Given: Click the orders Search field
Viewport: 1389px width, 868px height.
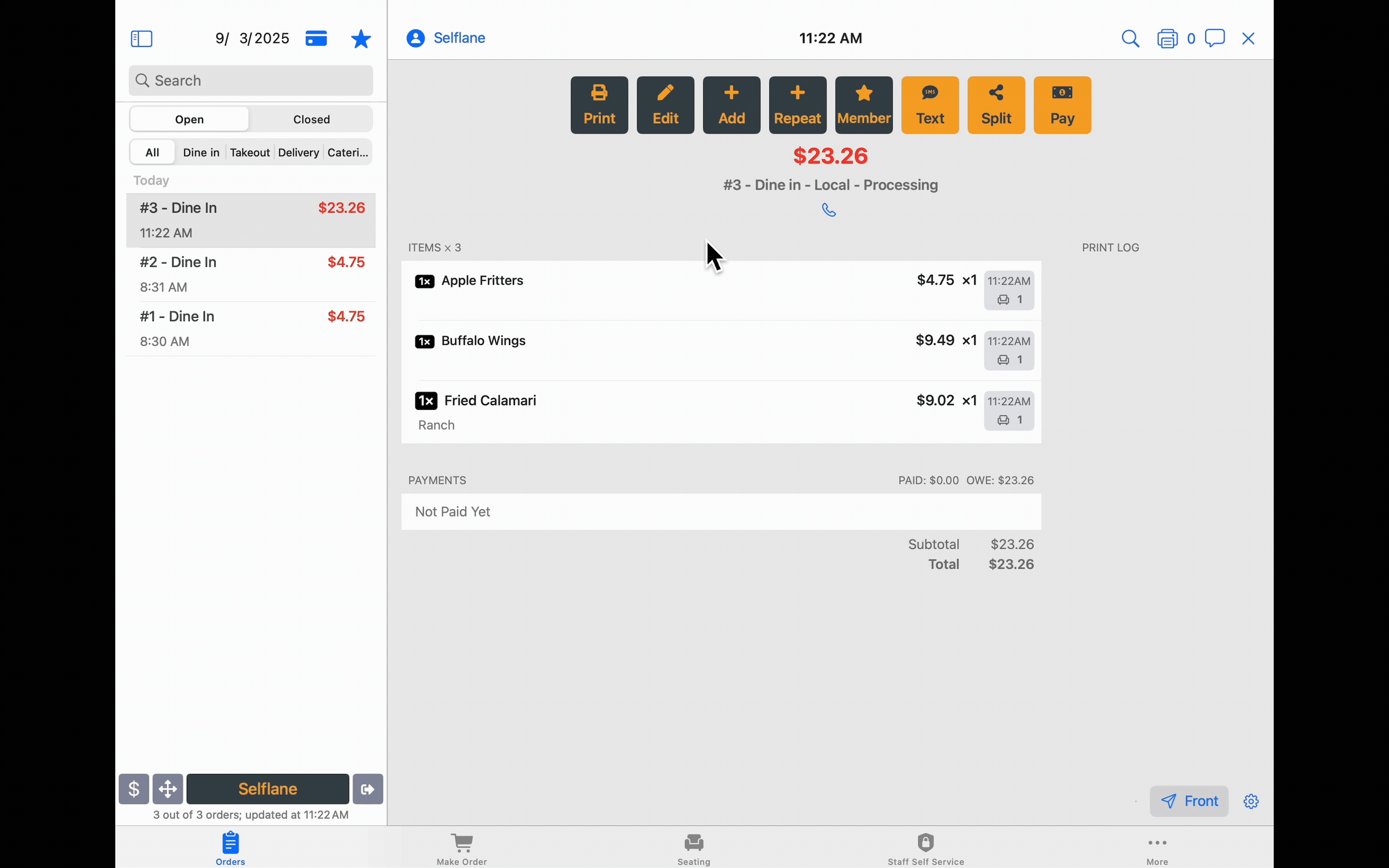Looking at the screenshot, I should coord(251,81).
